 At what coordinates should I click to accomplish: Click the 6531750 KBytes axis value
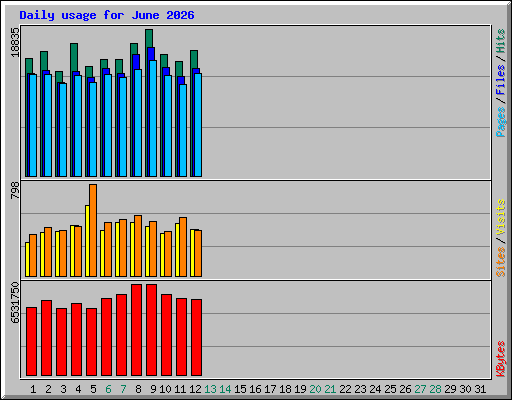15,303
